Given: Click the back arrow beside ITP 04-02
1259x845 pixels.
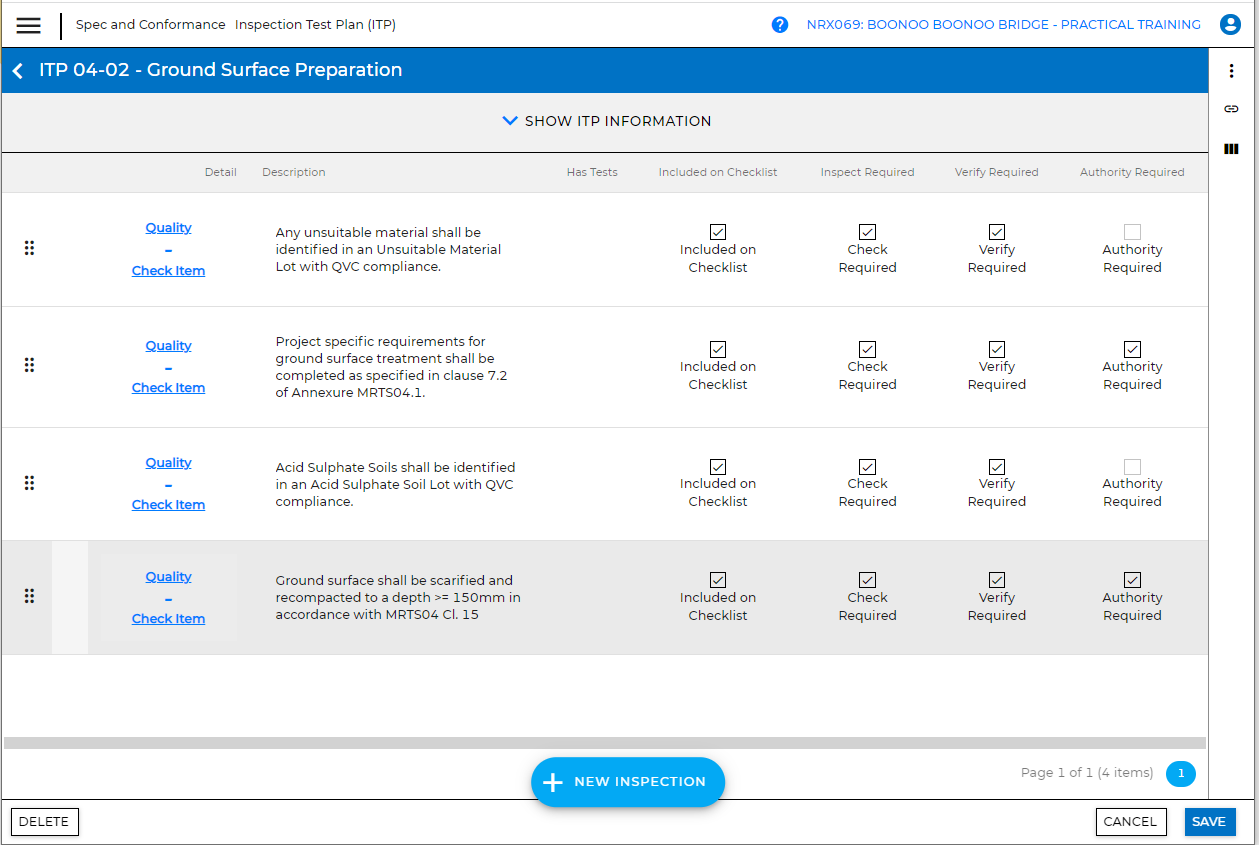Looking at the screenshot, I should coord(17,70).
